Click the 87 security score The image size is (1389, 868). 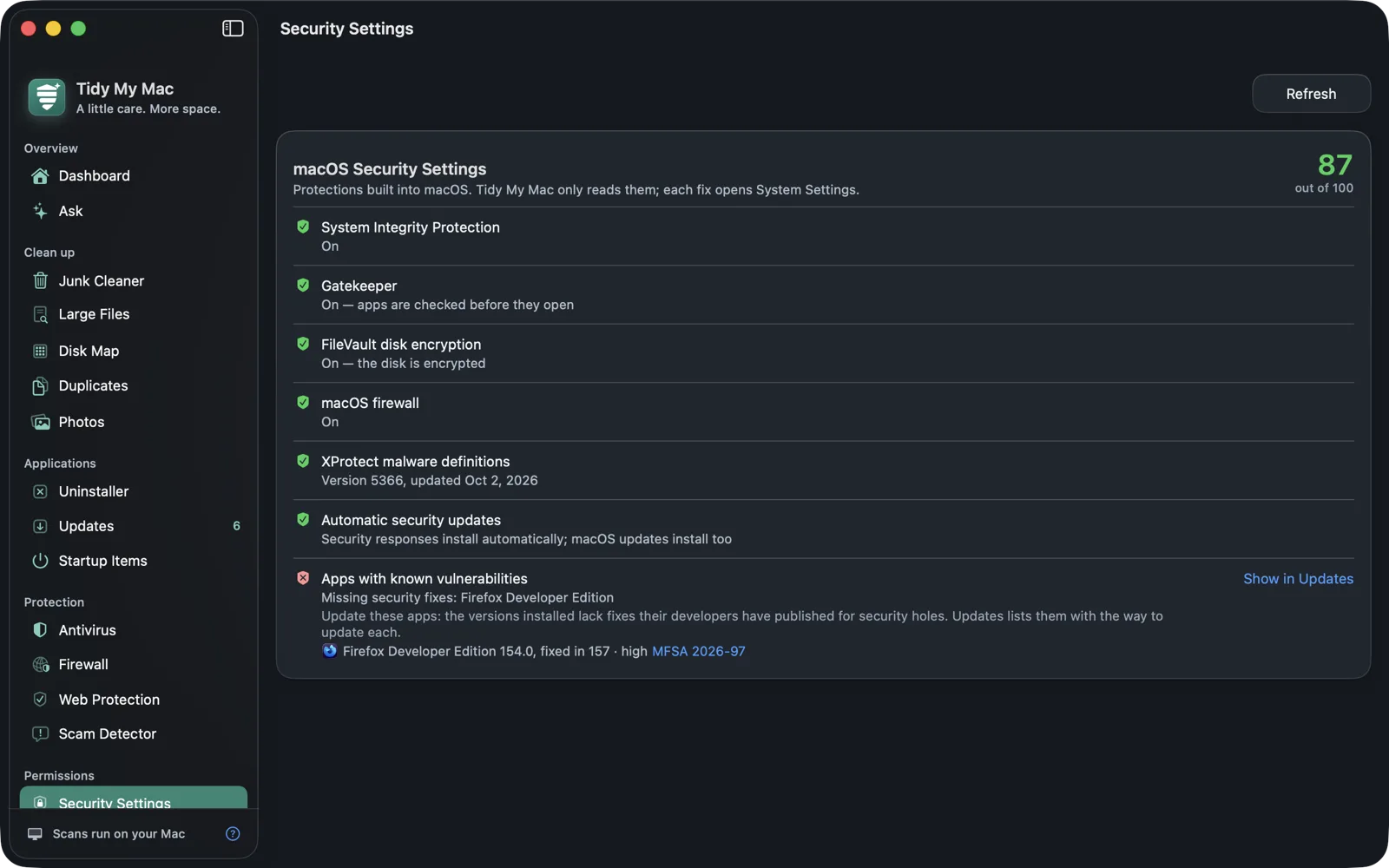1334,165
